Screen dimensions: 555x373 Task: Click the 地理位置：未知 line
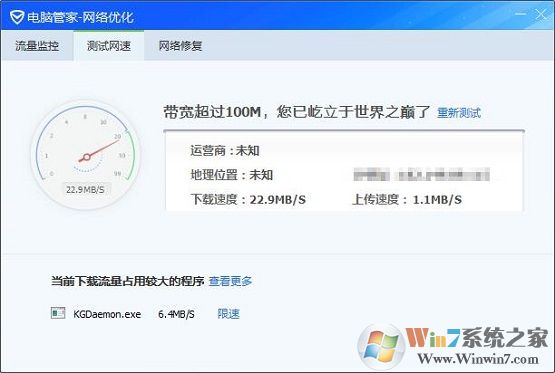tap(231, 175)
